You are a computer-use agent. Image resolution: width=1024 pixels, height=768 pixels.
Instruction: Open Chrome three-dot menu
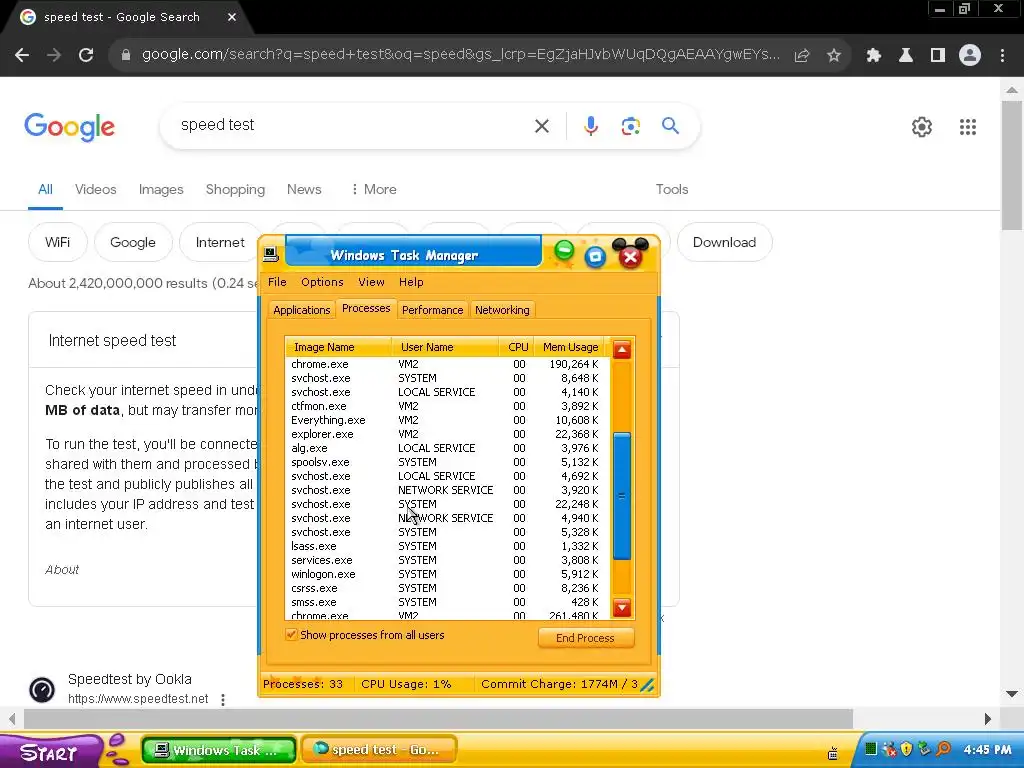pyautogui.click(x=1002, y=56)
